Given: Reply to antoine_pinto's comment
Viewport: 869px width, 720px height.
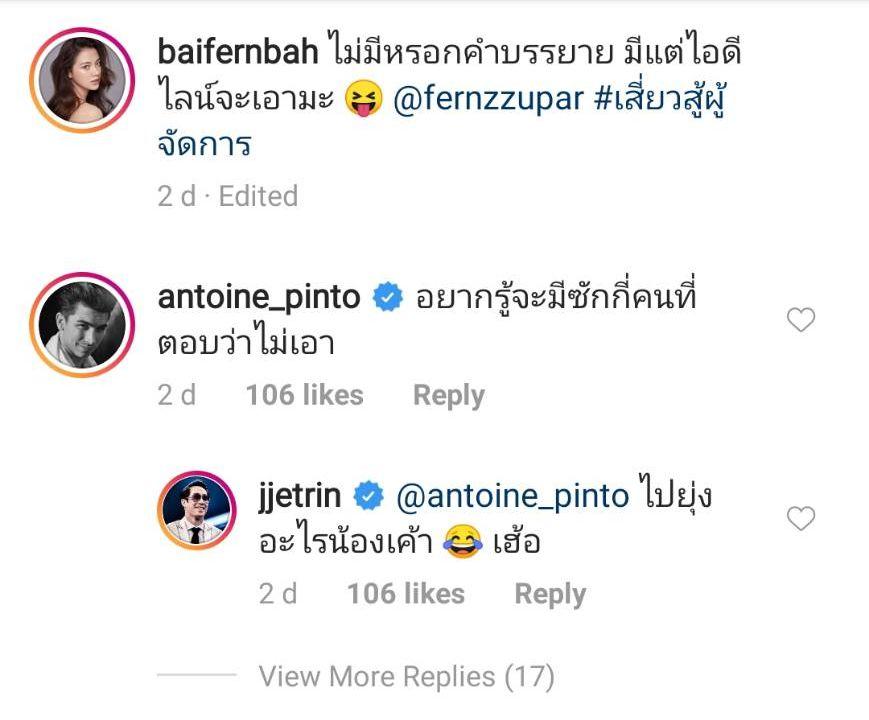Looking at the screenshot, I should 449,395.
